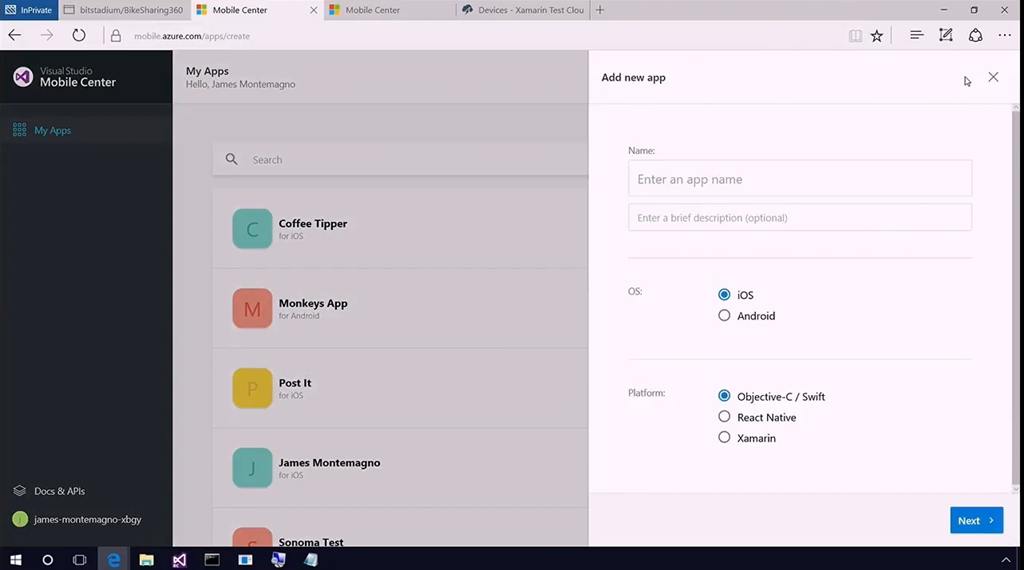Image resolution: width=1024 pixels, height=570 pixels.
Task: Open Edge from the Windows taskbar
Action: pos(113,560)
